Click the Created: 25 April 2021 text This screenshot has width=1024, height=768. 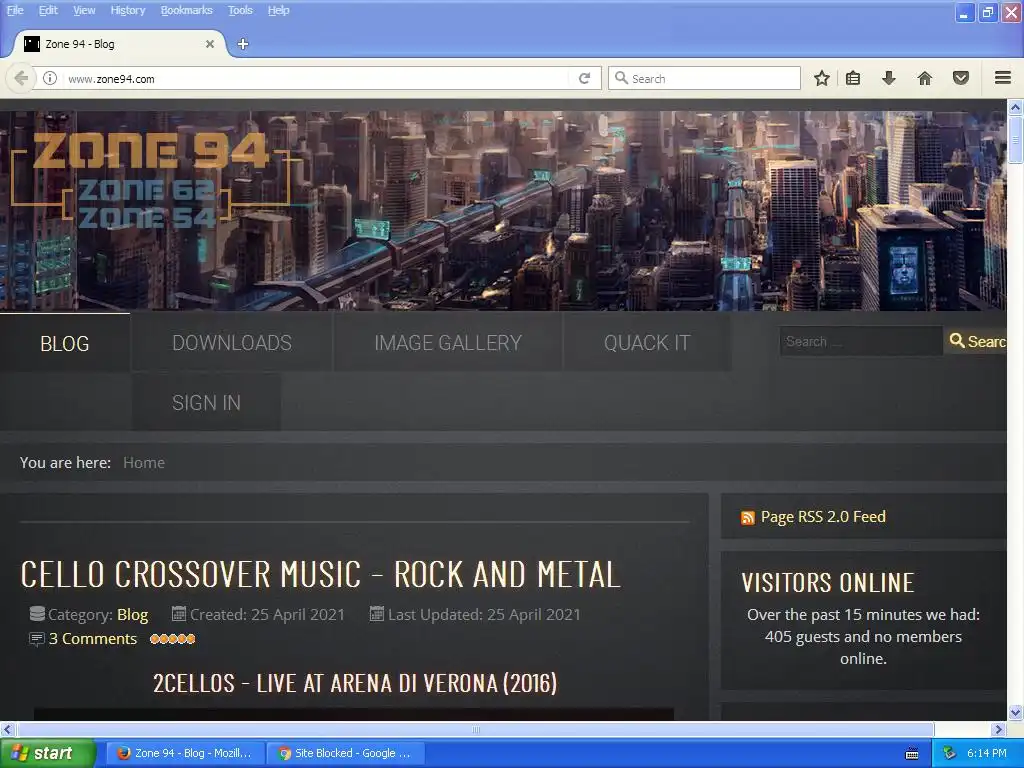(267, 615)
